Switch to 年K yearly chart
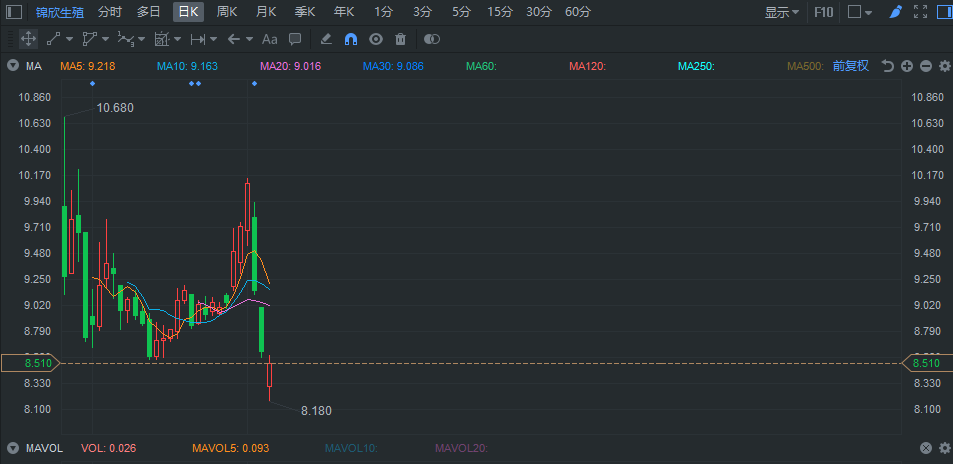 (344, 12)
